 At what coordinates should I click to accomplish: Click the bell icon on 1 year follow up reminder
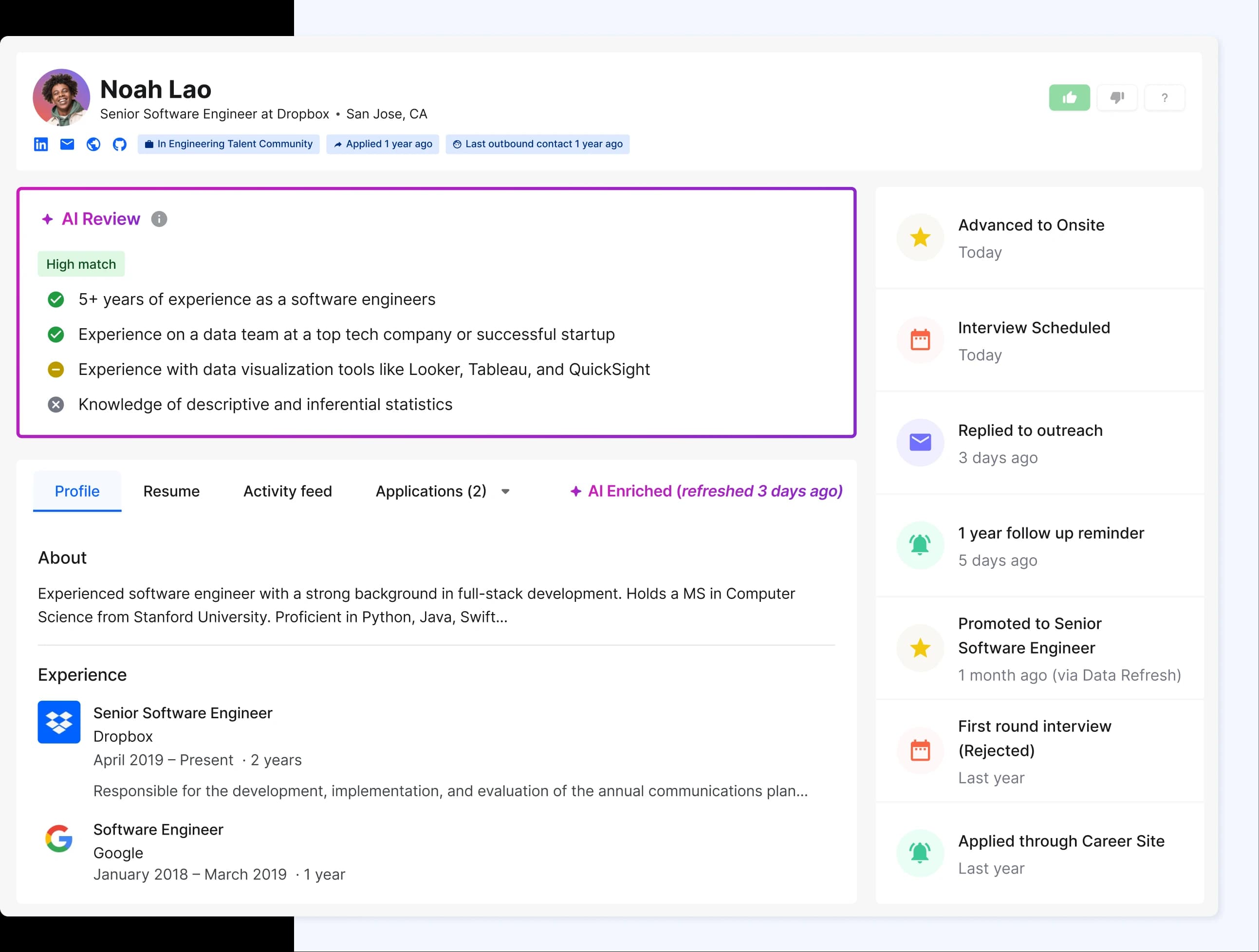tap(919, 545)
